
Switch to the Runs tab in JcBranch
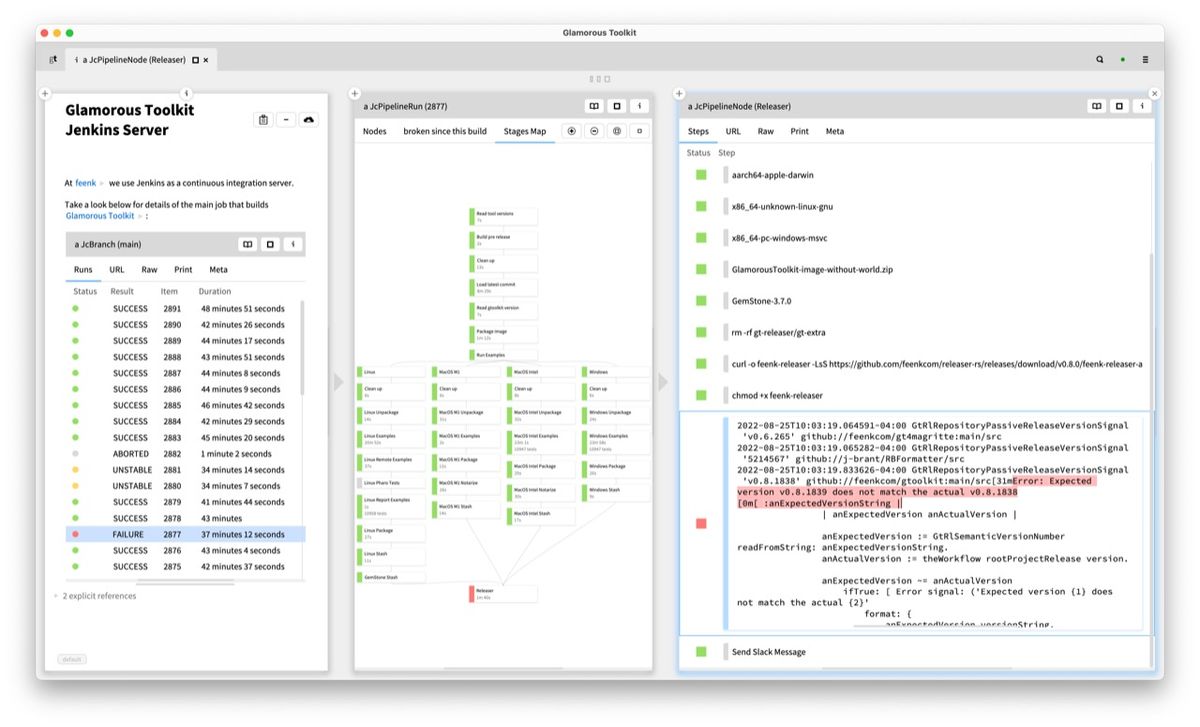pos(83,269)
